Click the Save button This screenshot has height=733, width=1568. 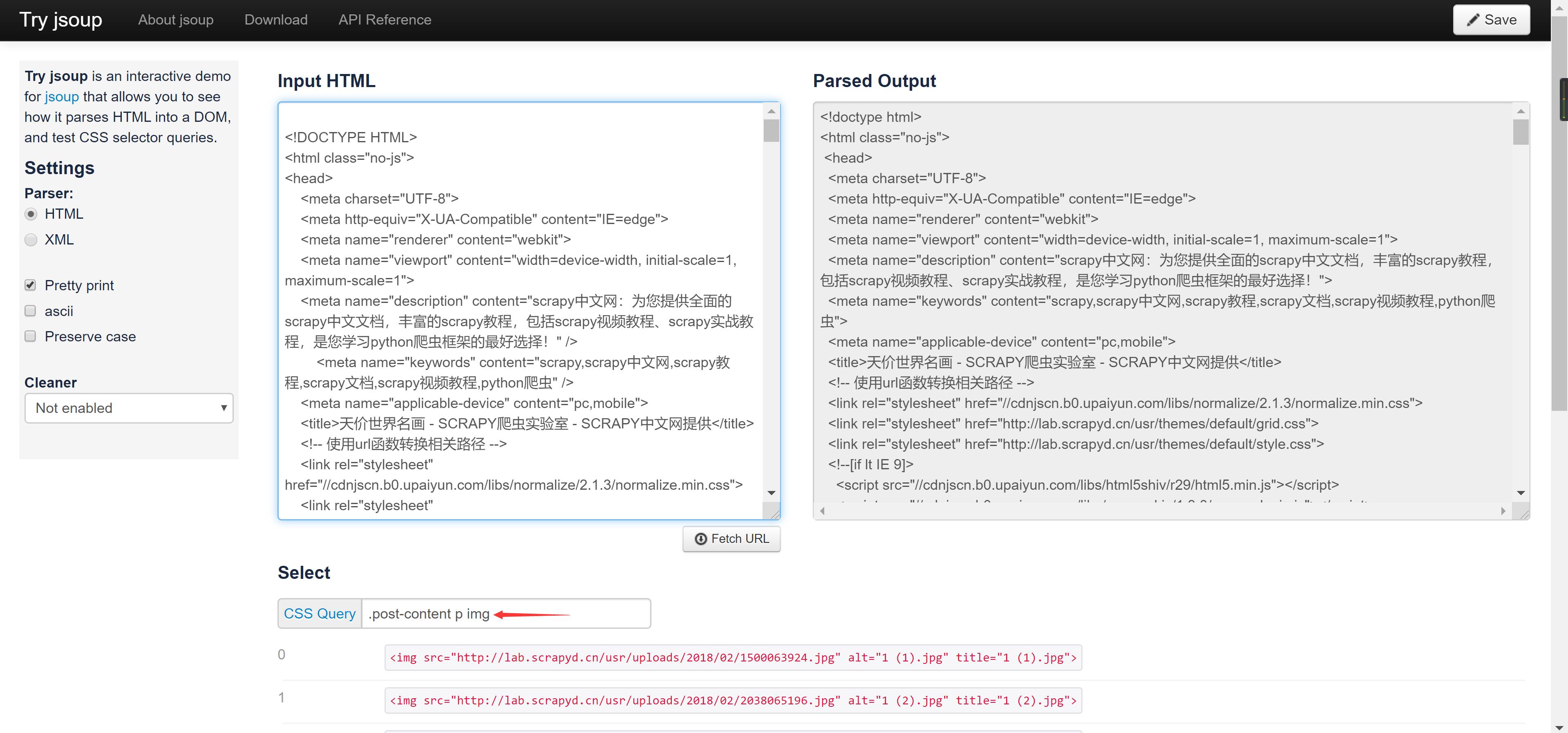[x=1491, y=20]
